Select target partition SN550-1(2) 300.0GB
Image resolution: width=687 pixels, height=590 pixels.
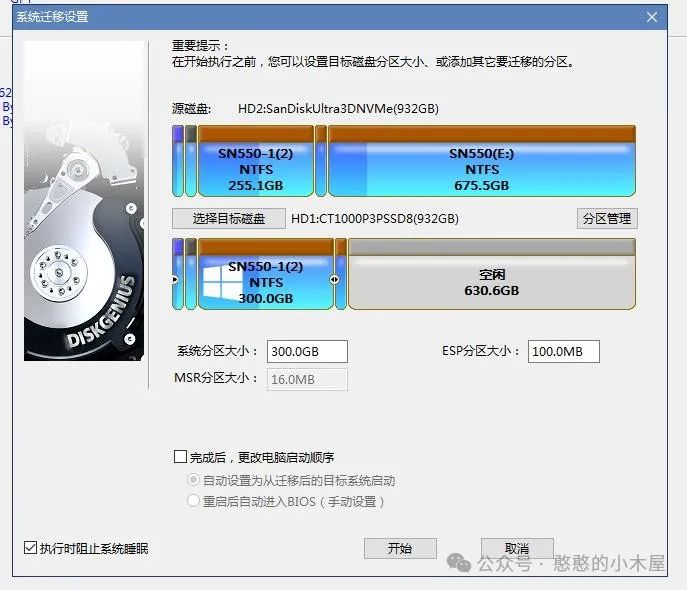pyautogui.click(x=266, y=274)
